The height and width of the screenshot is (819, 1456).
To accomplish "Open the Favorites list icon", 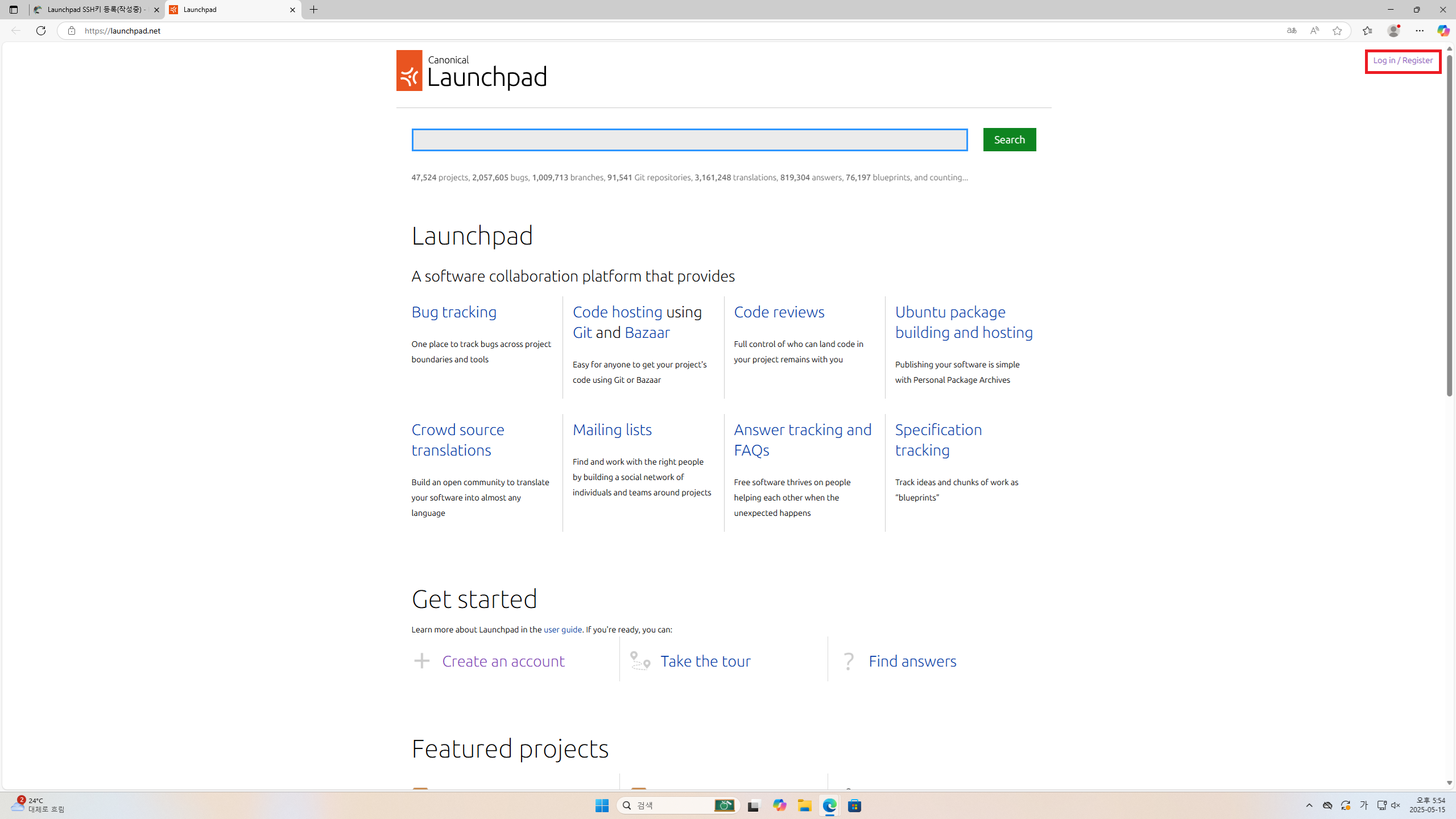I will tap(1367, 31).
